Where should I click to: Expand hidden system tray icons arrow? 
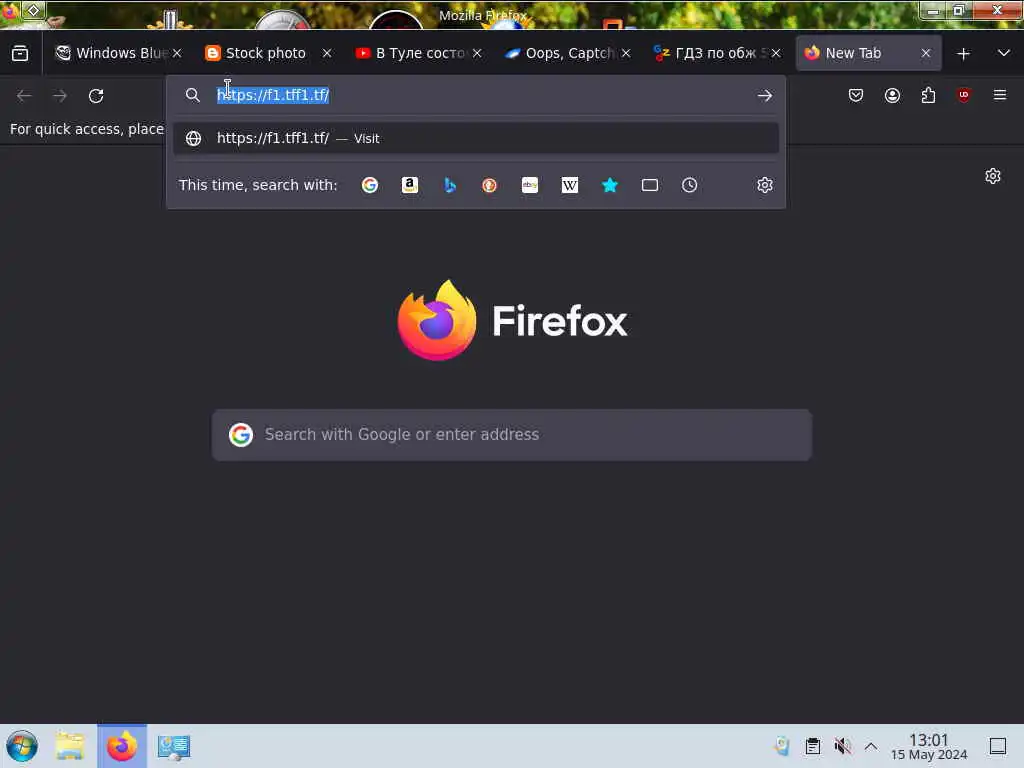[871, 746]
